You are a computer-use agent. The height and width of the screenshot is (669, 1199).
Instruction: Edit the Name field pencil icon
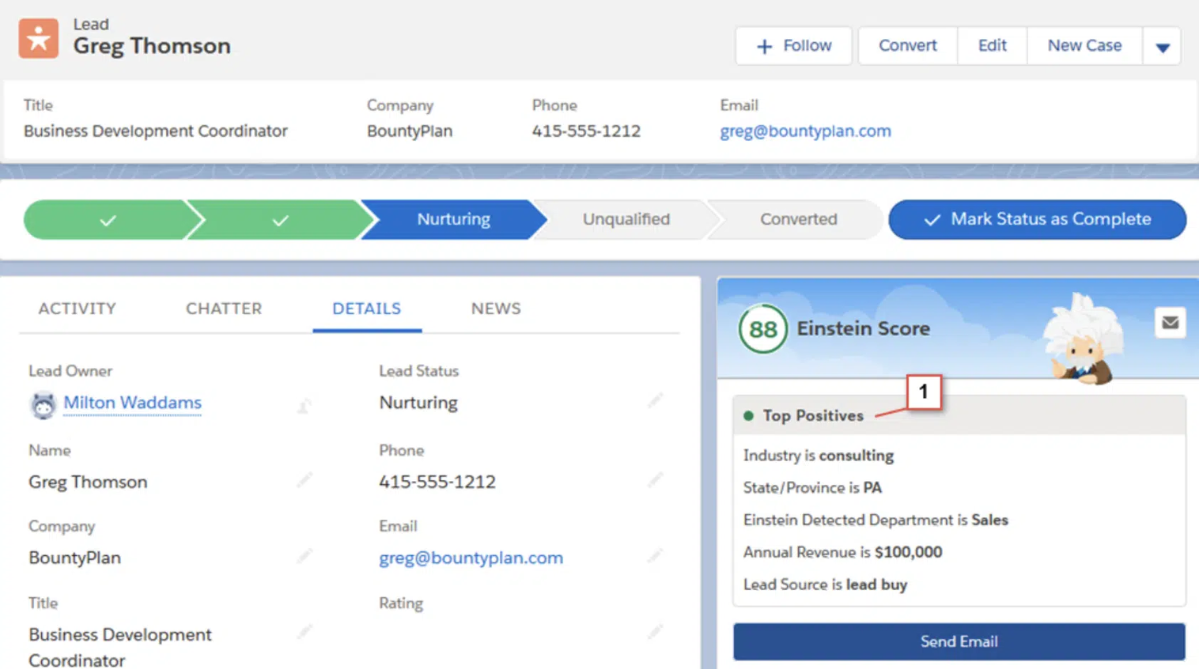tap(305, 479)
